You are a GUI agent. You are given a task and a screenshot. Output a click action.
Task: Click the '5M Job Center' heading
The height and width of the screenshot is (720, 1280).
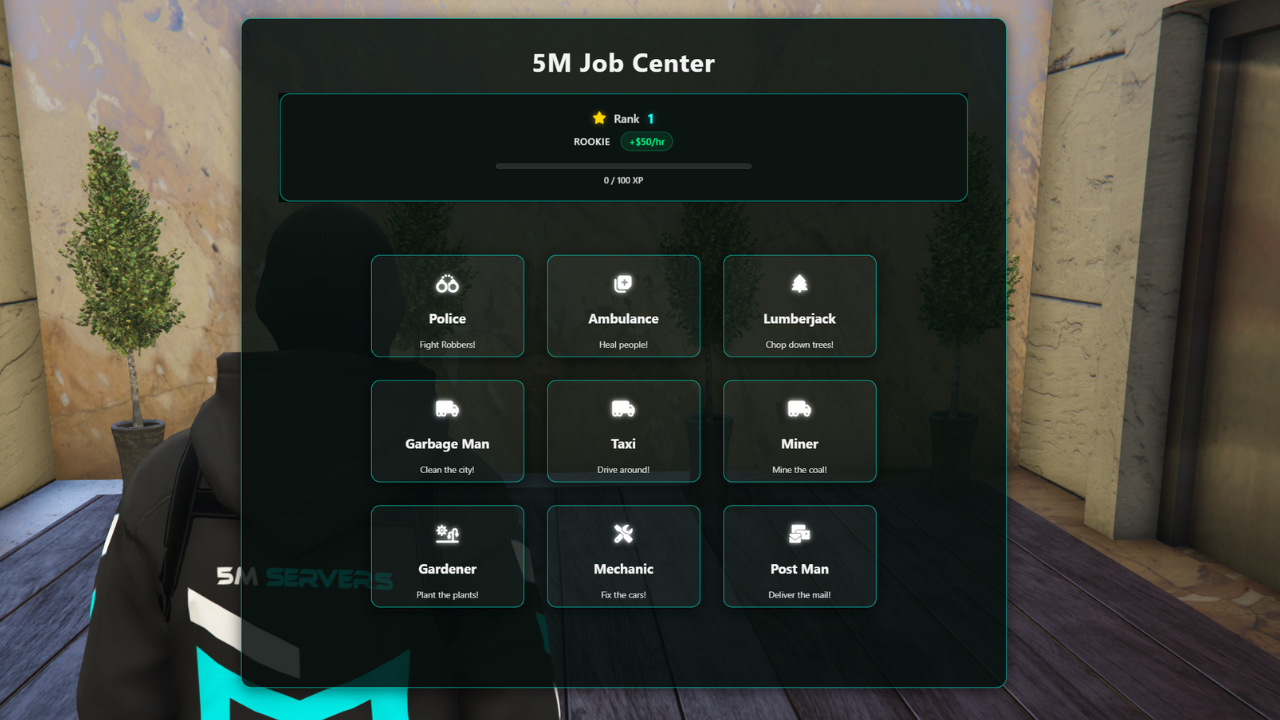click(x=623, y=63)
